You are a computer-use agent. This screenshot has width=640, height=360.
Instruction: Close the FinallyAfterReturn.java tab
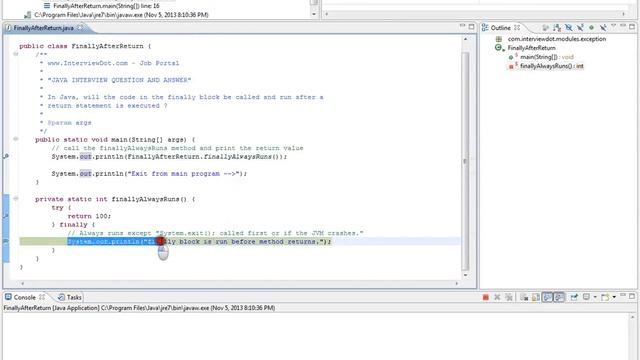[80, 28]
